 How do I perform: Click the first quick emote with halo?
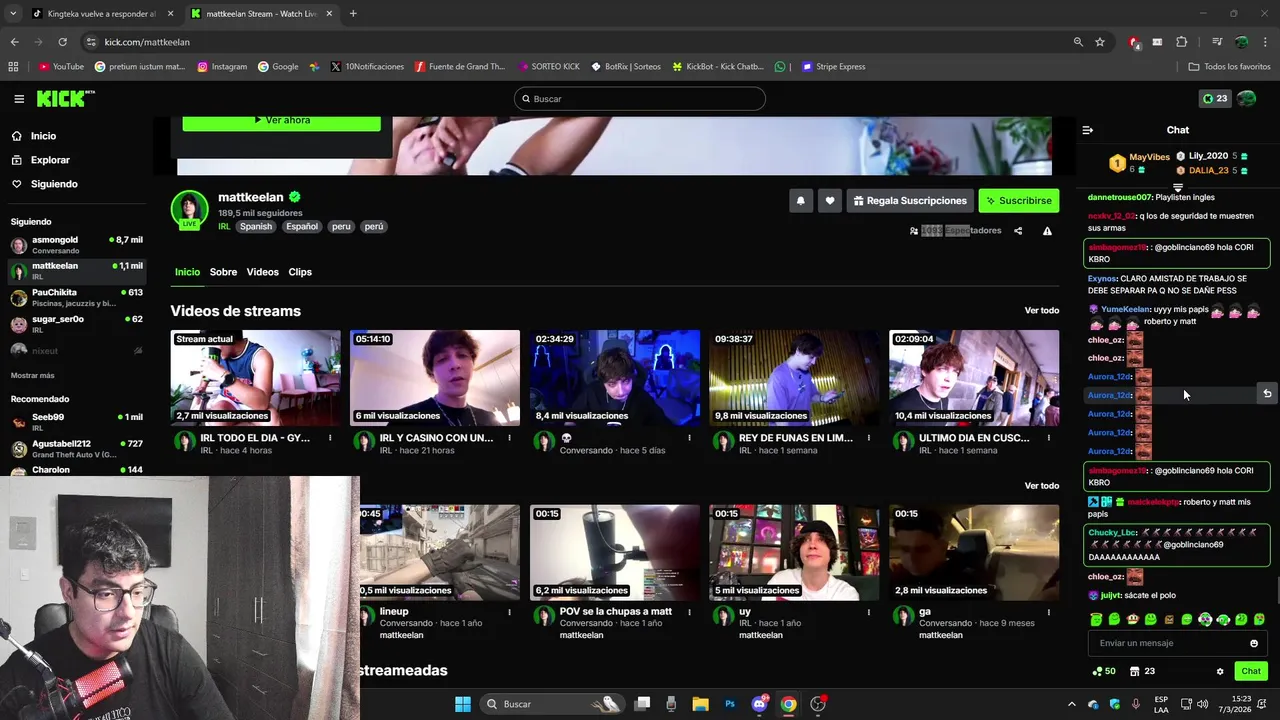click(1096, 620)
